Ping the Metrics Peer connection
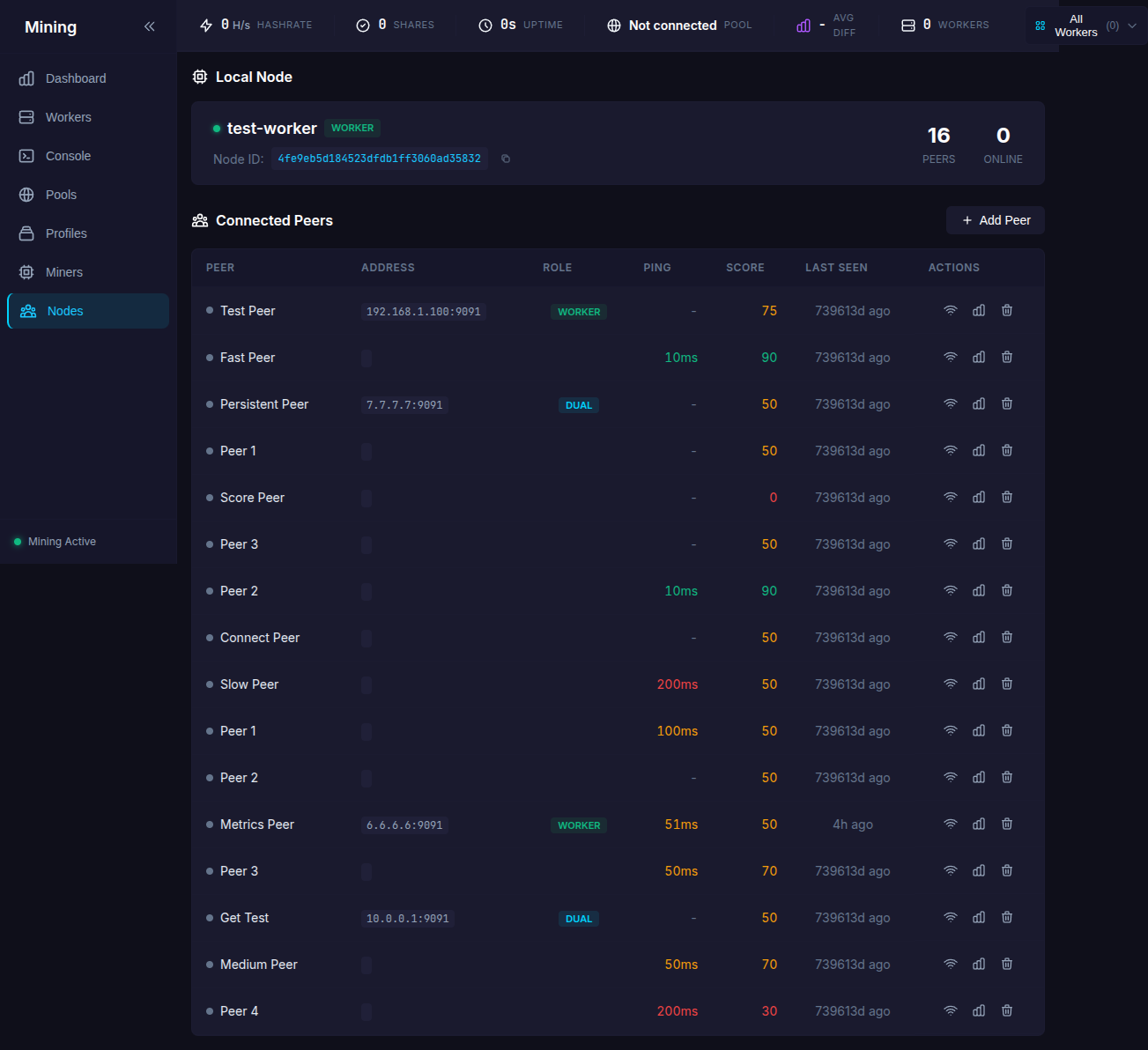Image resolution: width=1148 pixels, height=1050 pixels. click(950, 824)
